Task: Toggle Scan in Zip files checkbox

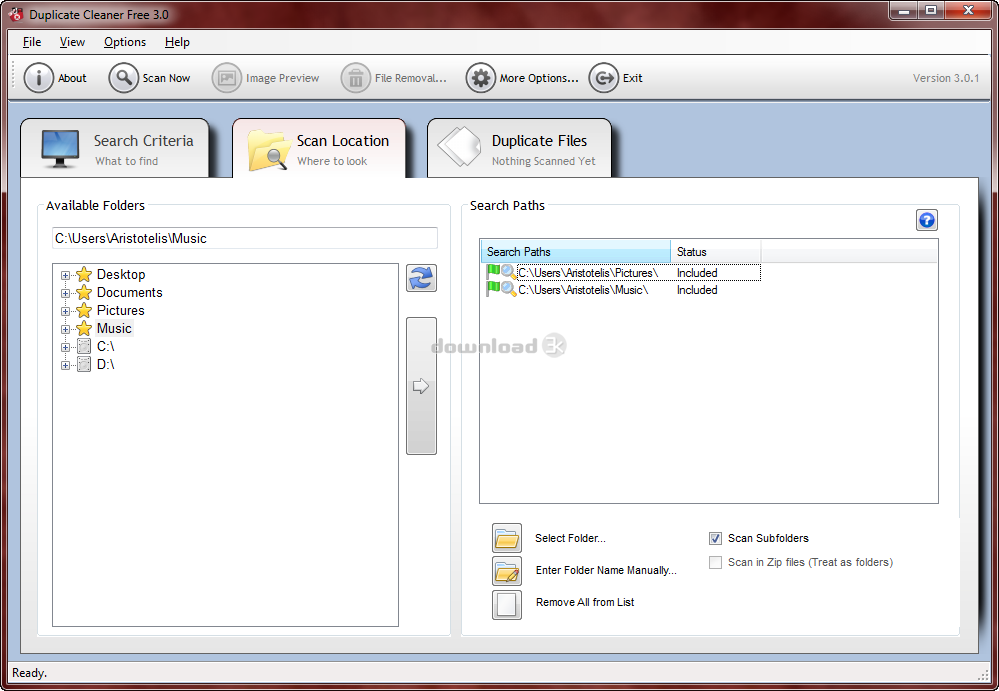Action: (715, 562)
